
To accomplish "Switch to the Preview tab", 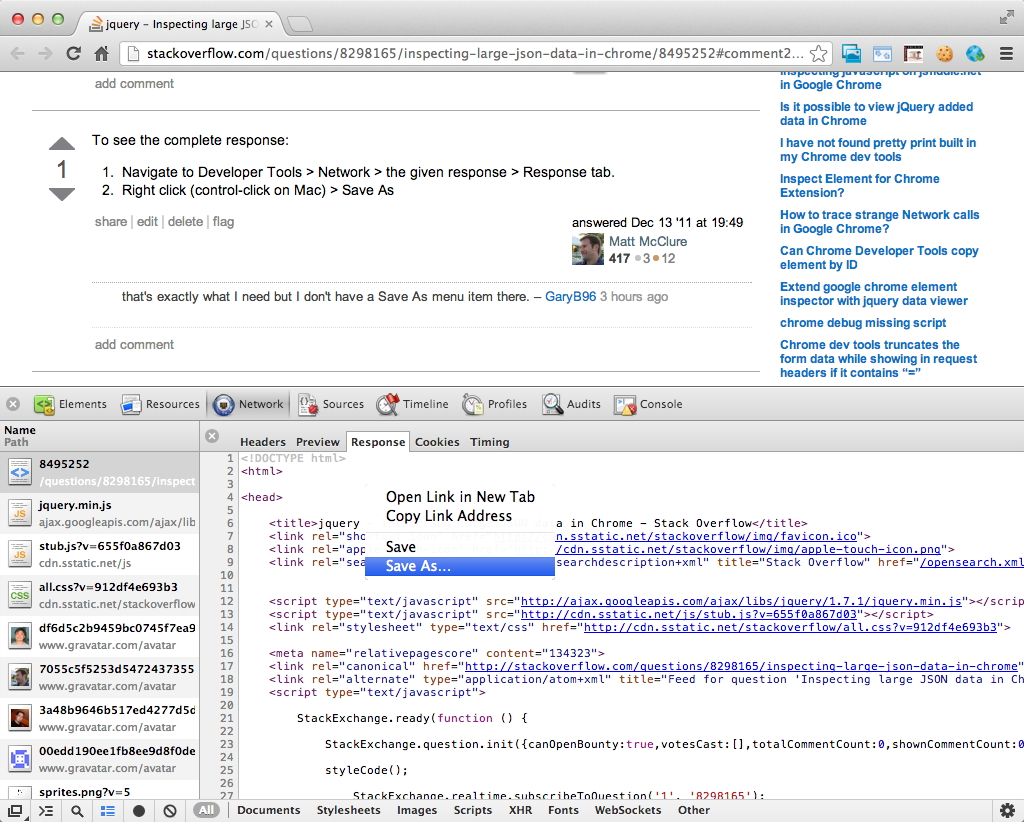I will (317, 442).
